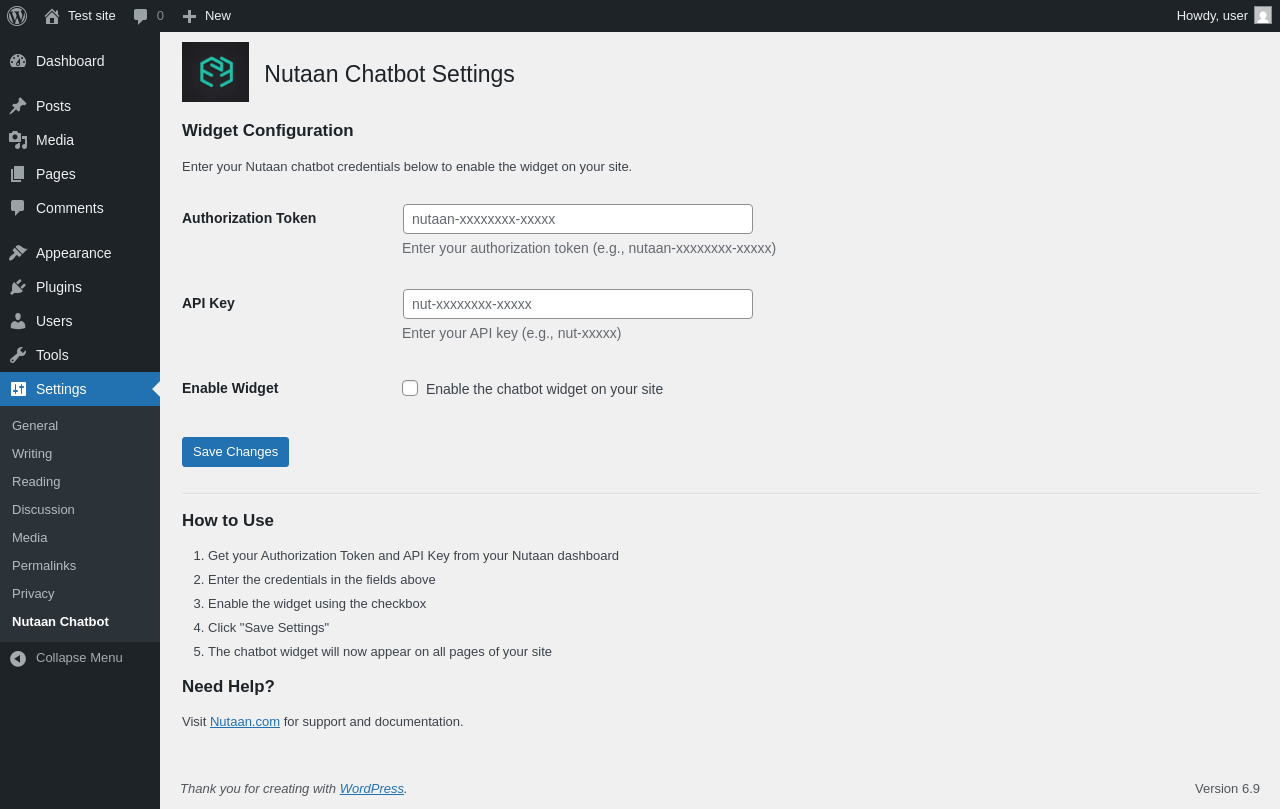Select General settings submenu
This screenshot has width=1280, height=809.
[x=35, y=426]
